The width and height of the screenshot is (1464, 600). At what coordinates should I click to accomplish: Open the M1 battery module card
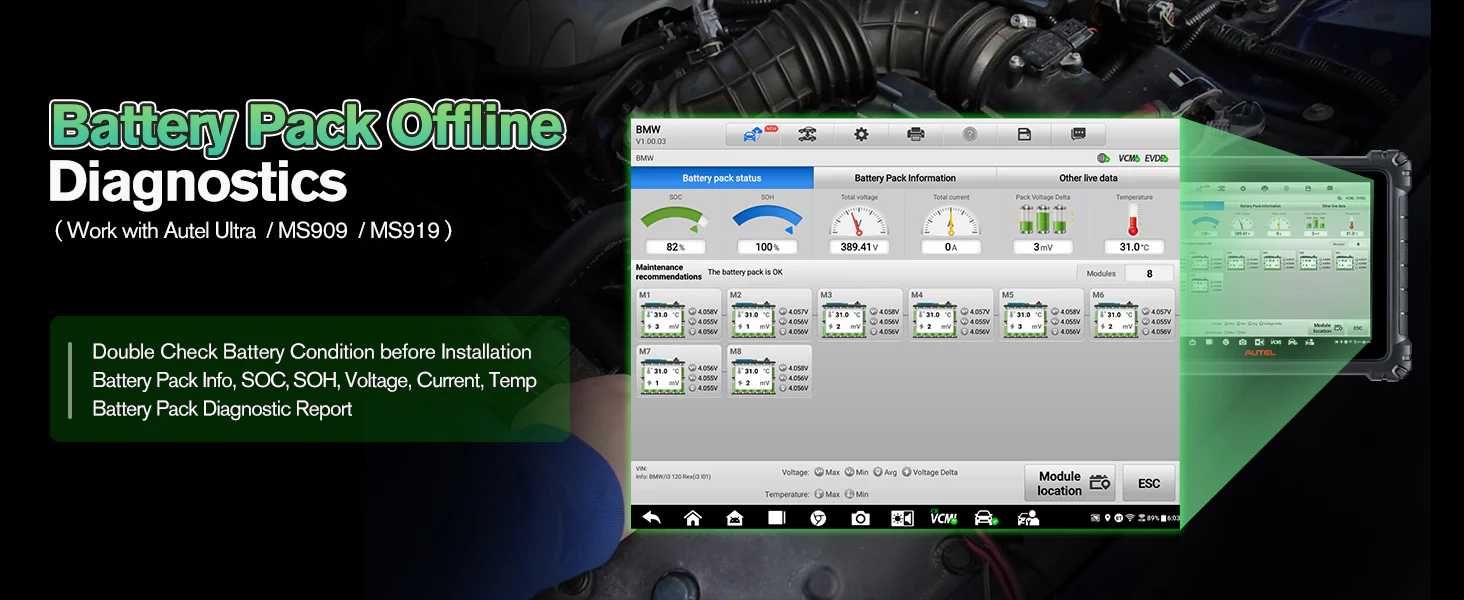click(679, 315)
